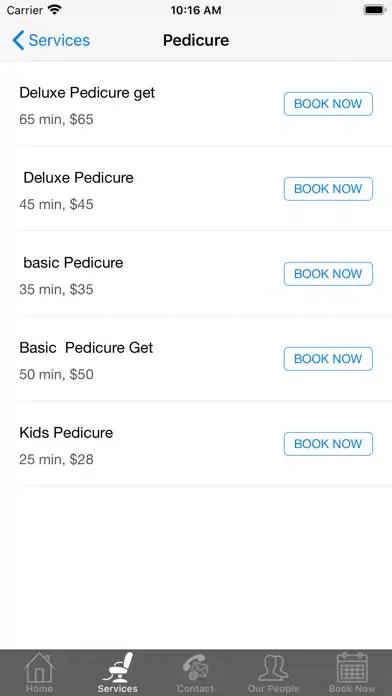Viewport: 392px width, 696px height.
Task: Tap the 10:16 AM clock in status bar
Action: [x=196, y=10]
